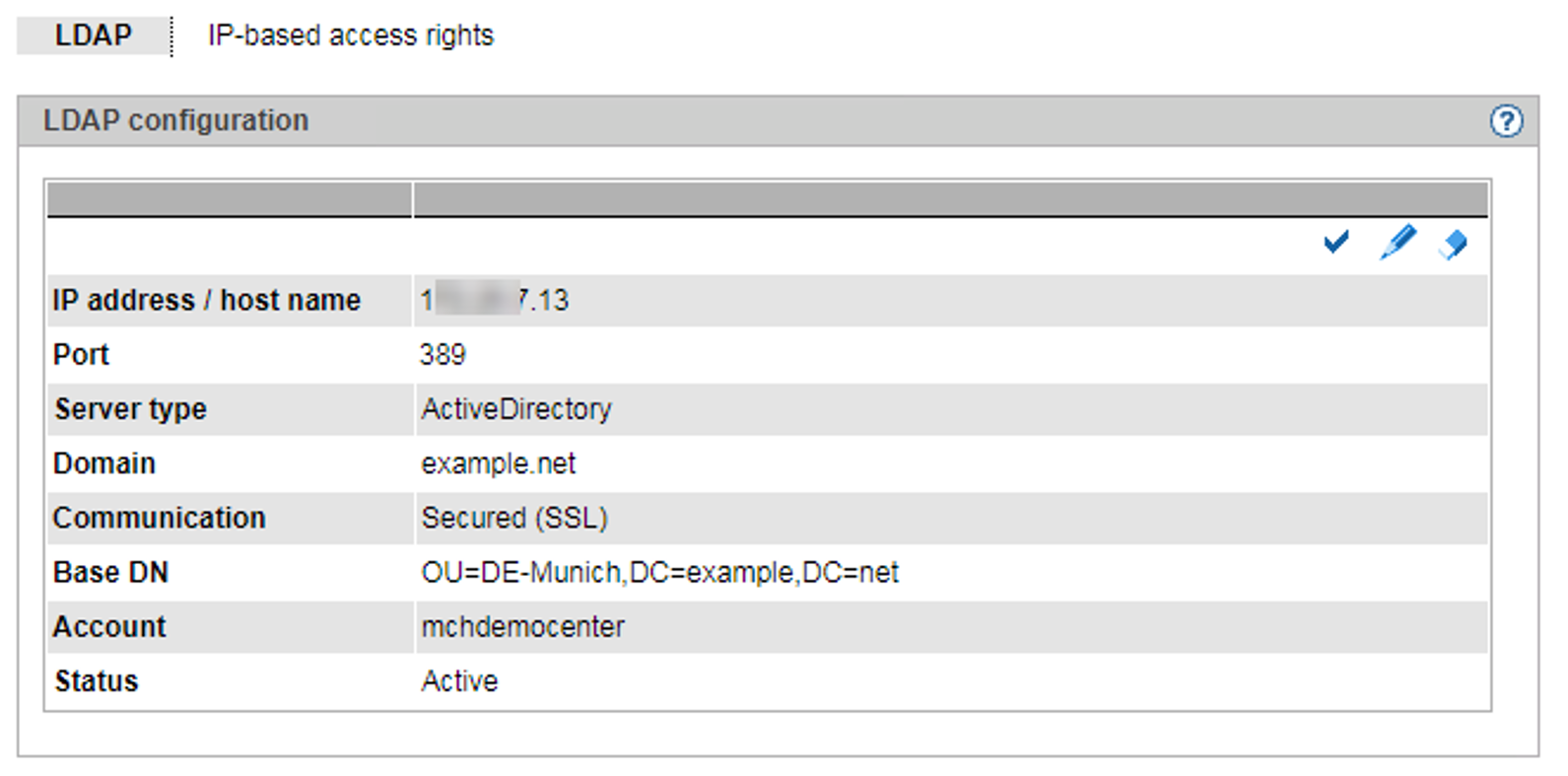Click the Communication row label
The height and width of the screenshot is (776, 1568).
[x=159, y=518]
